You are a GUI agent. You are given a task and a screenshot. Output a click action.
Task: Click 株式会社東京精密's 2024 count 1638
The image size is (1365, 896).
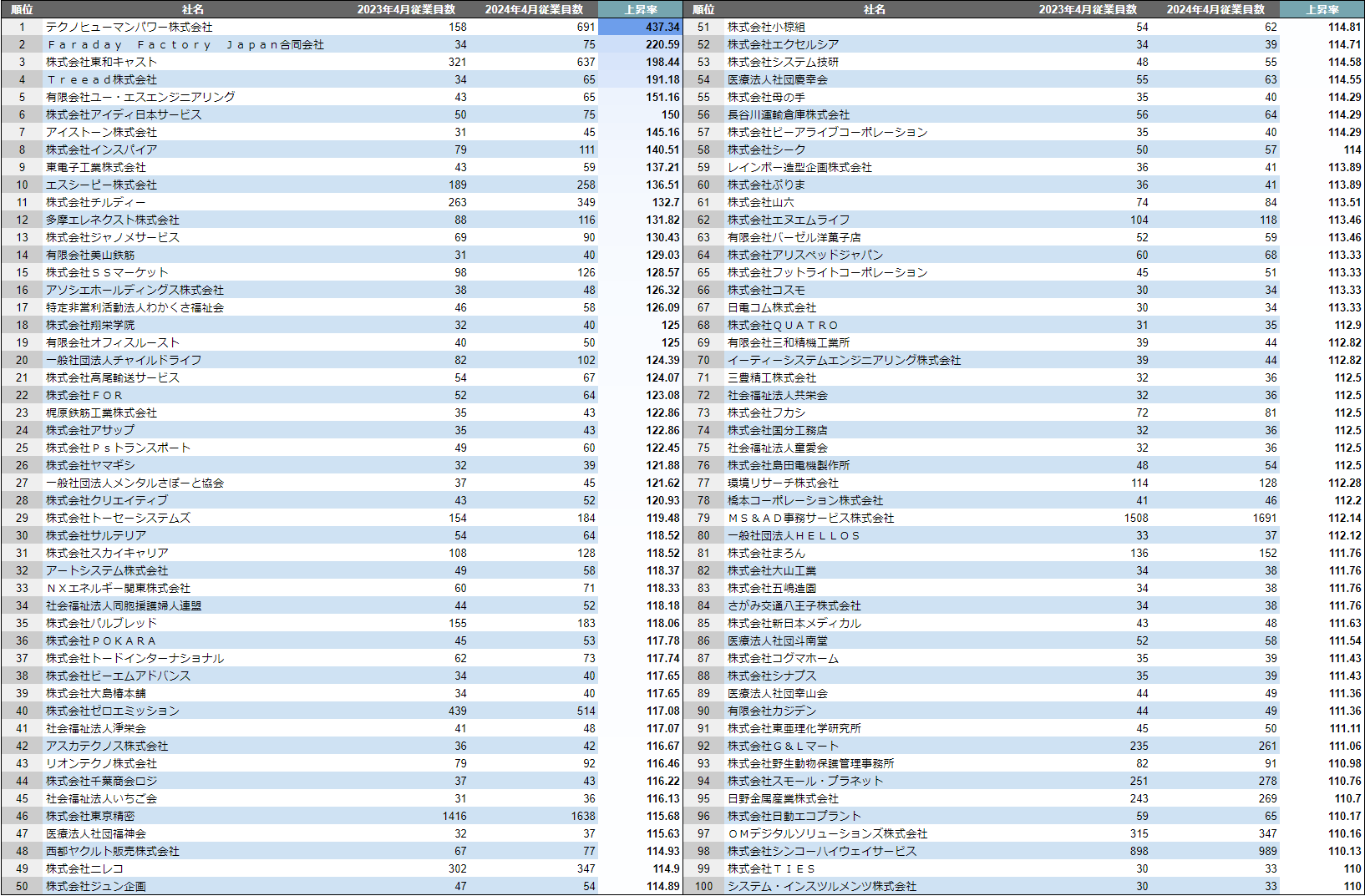[x=583, y=816]
